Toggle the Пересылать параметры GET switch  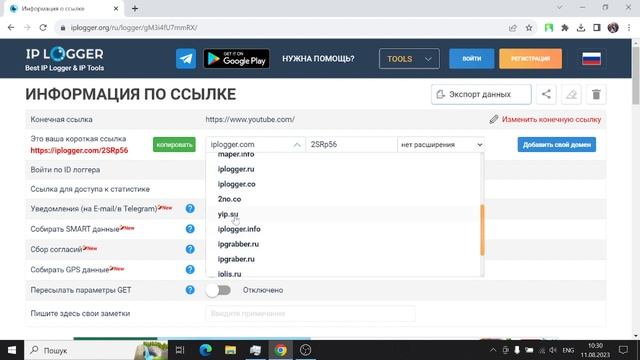pos(218,290)
